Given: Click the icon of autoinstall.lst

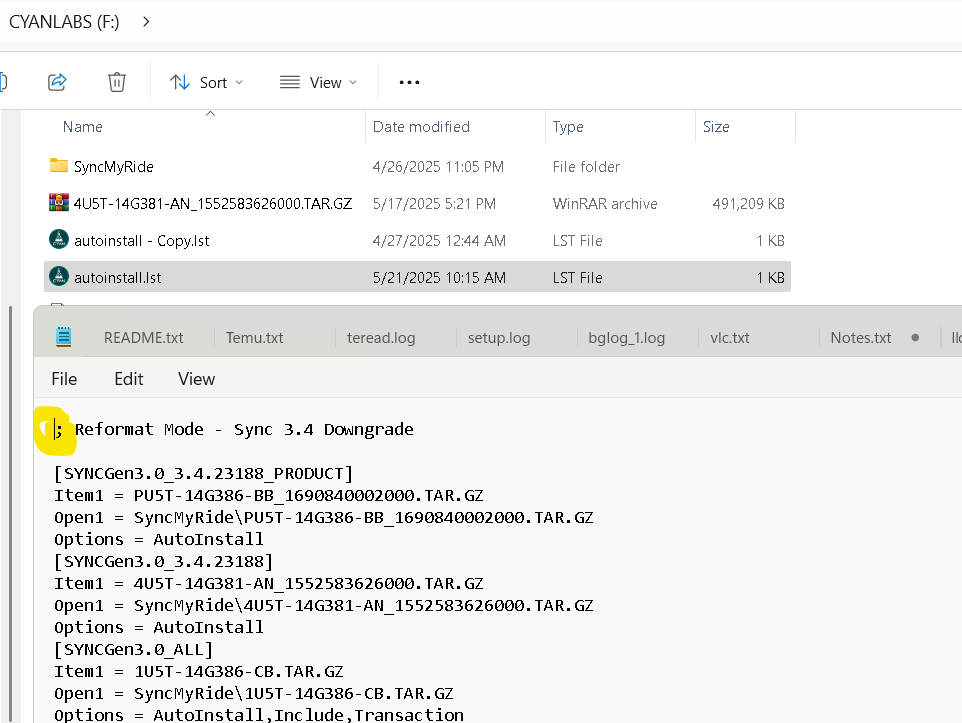Looking at the screenshot, I should [x=59, y=276].
